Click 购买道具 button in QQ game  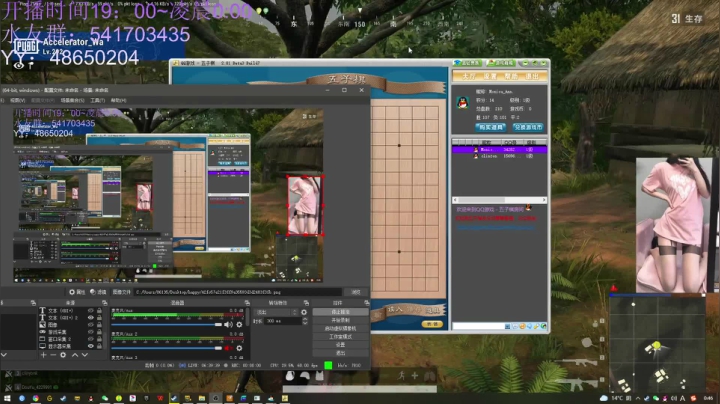(490, 127)
